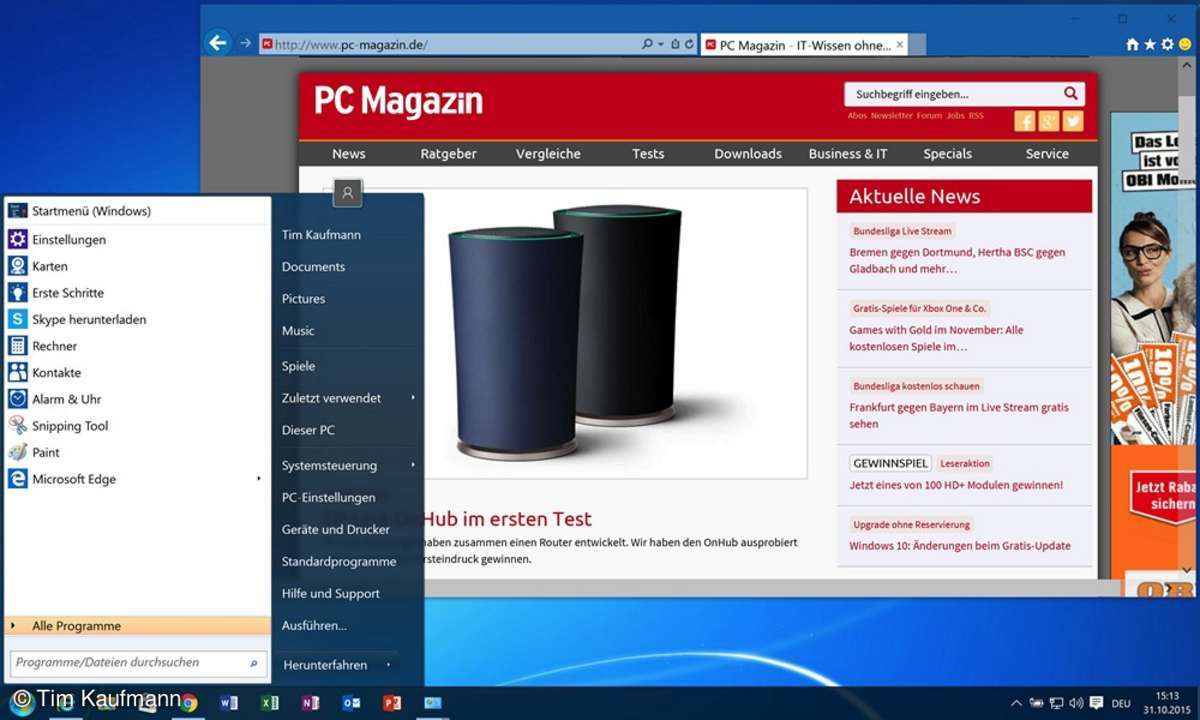Open PowerPoint from the taskbar
The image size is (1200, 720).
392,703
